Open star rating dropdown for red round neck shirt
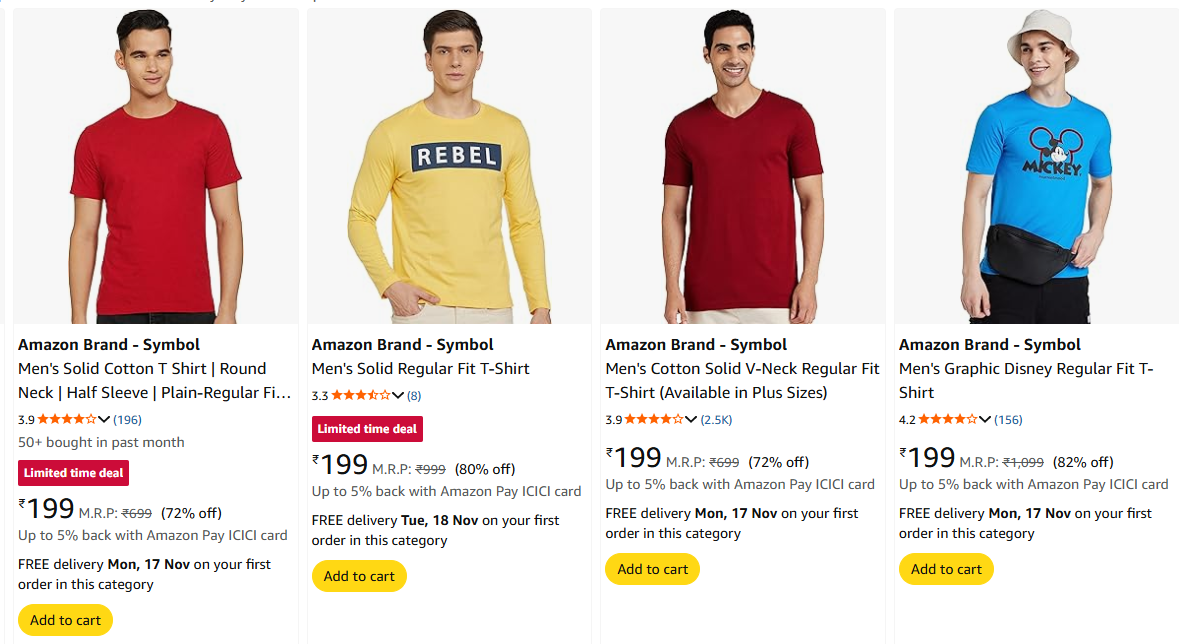This screenshot has width=1179, height=644. click(x=105, y=420)
